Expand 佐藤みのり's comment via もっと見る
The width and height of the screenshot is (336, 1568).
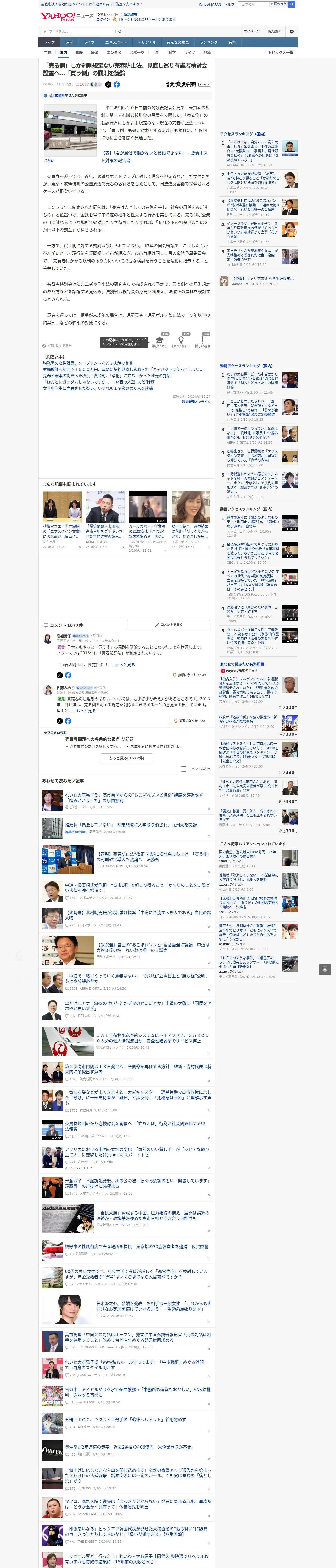(x=86, y=710)
